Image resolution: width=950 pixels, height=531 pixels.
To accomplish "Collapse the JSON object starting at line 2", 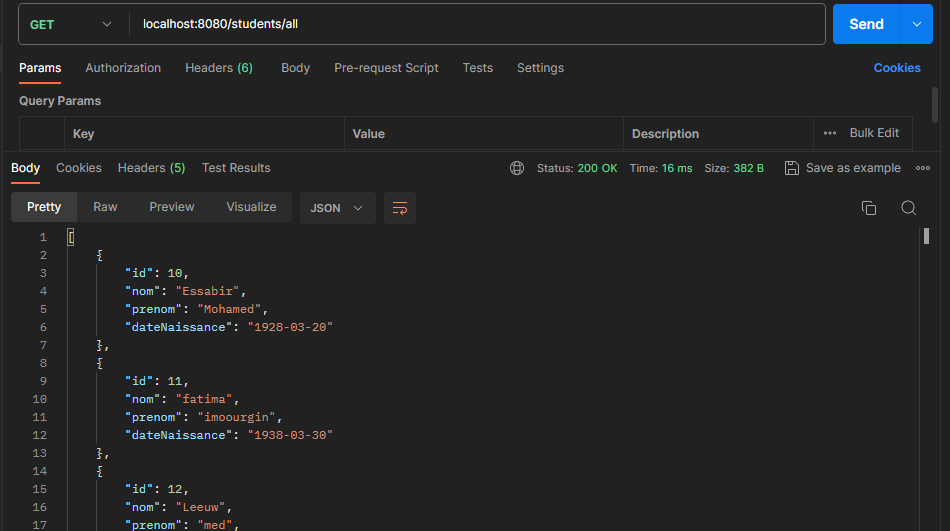I will [x=100, y=255].
